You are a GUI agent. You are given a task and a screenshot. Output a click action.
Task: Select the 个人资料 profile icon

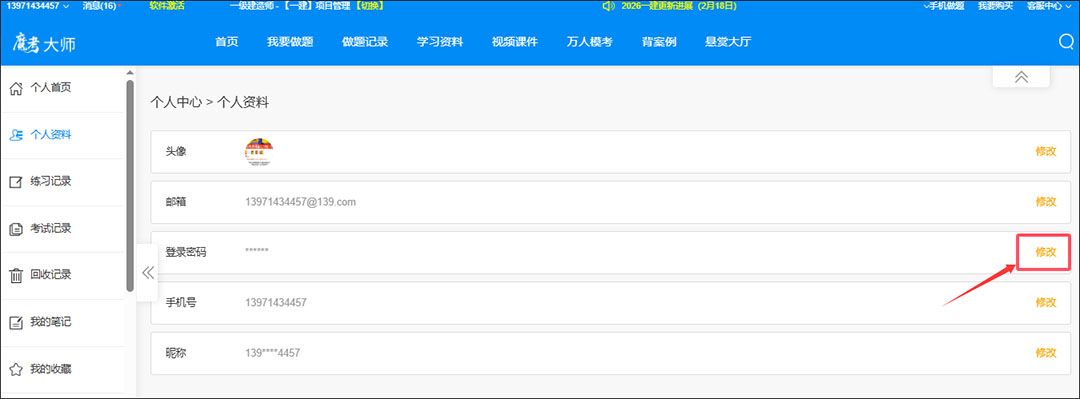pyautogui.click(x=15, y=135)
